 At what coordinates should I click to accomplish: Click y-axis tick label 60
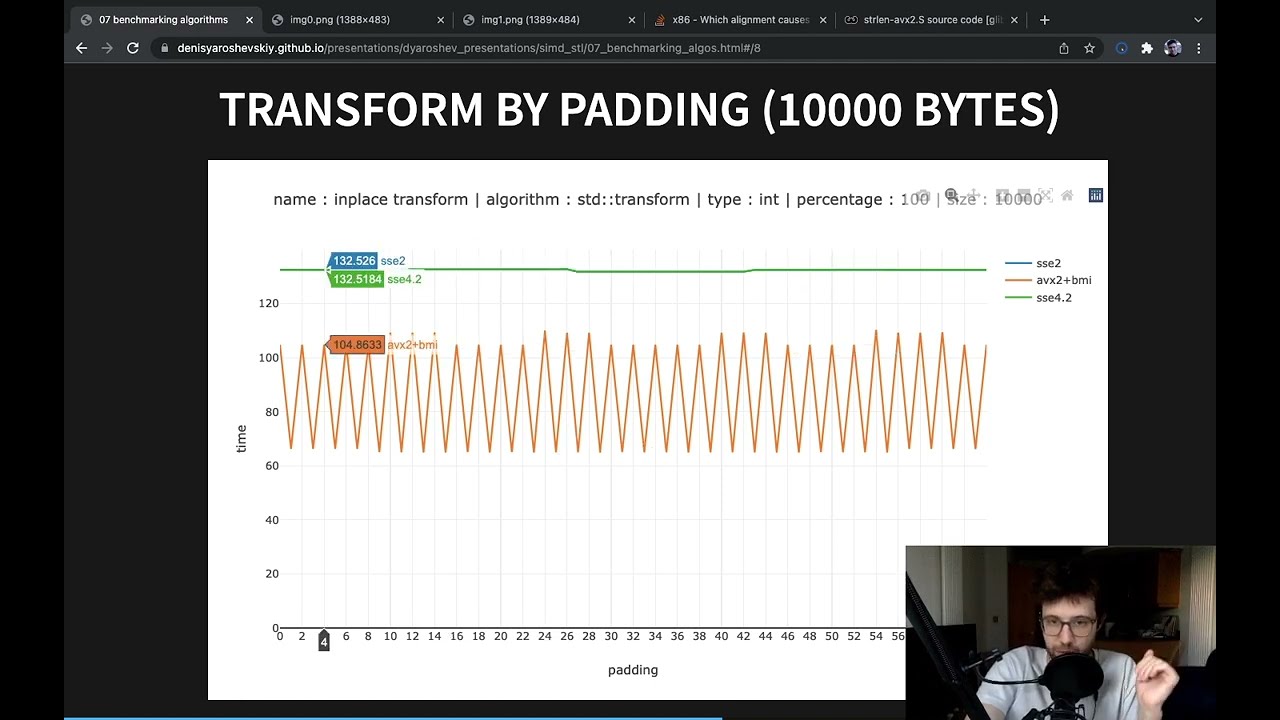coord(272,466)
